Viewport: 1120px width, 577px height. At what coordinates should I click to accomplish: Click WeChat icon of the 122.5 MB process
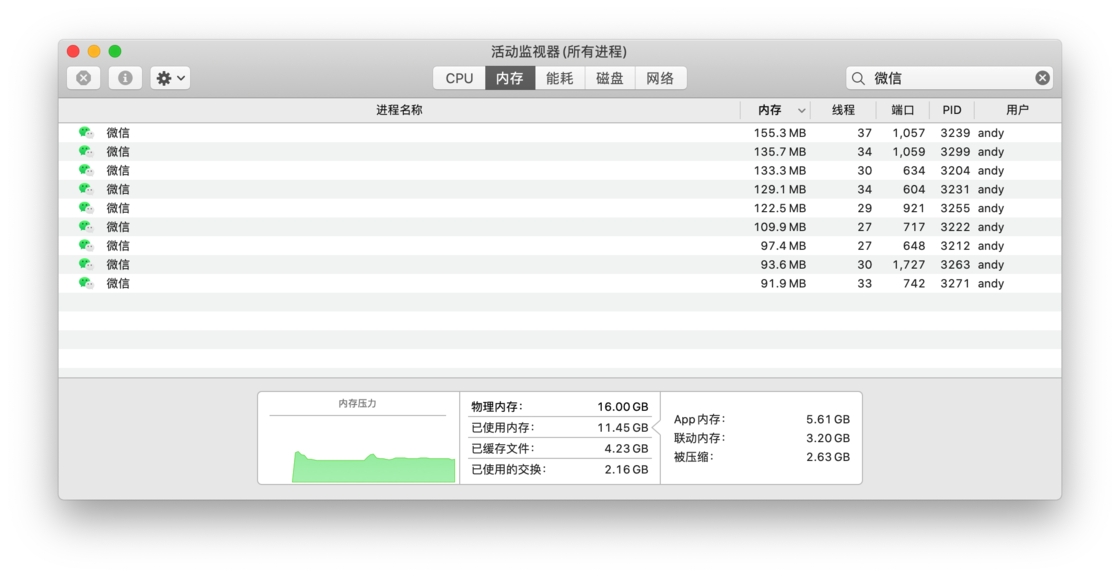pyautogui.click(x=86, y=208)
